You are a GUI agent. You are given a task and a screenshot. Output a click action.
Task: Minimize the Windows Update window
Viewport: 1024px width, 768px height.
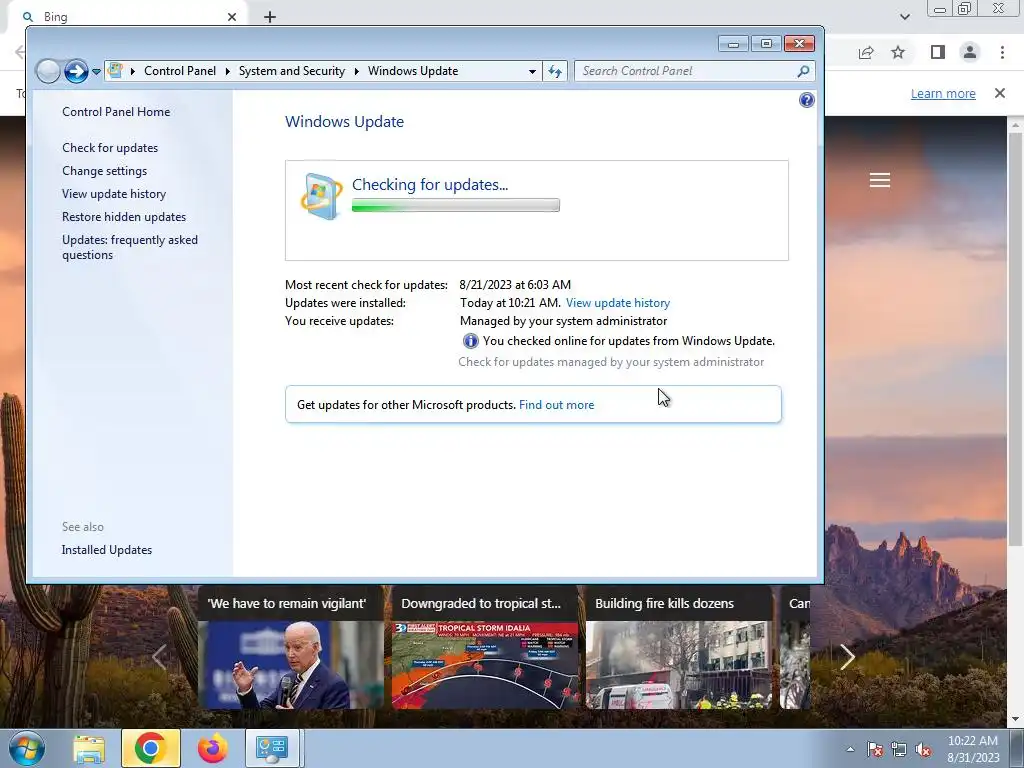733,44
